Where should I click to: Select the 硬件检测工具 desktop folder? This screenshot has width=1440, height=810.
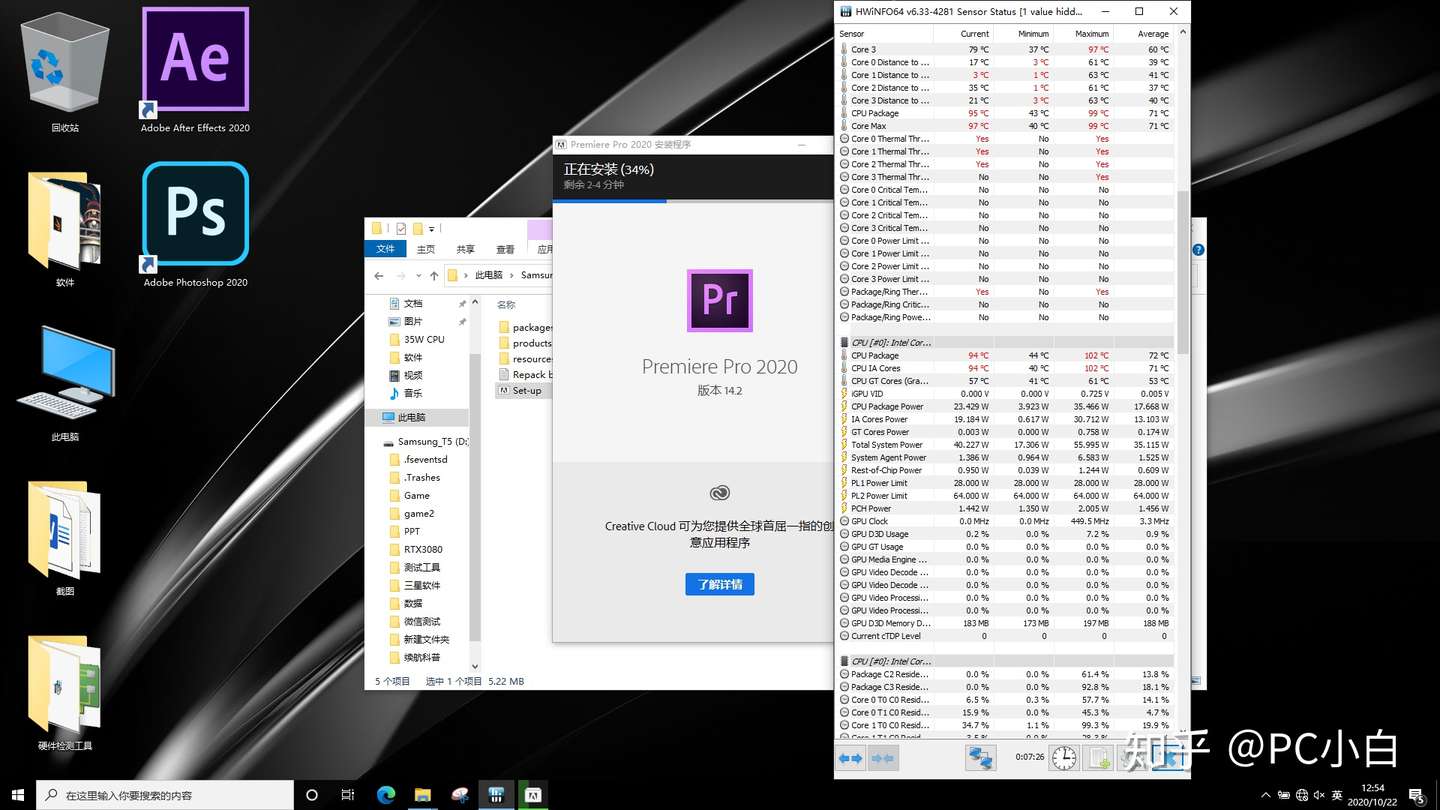click(x=65, y=692)
